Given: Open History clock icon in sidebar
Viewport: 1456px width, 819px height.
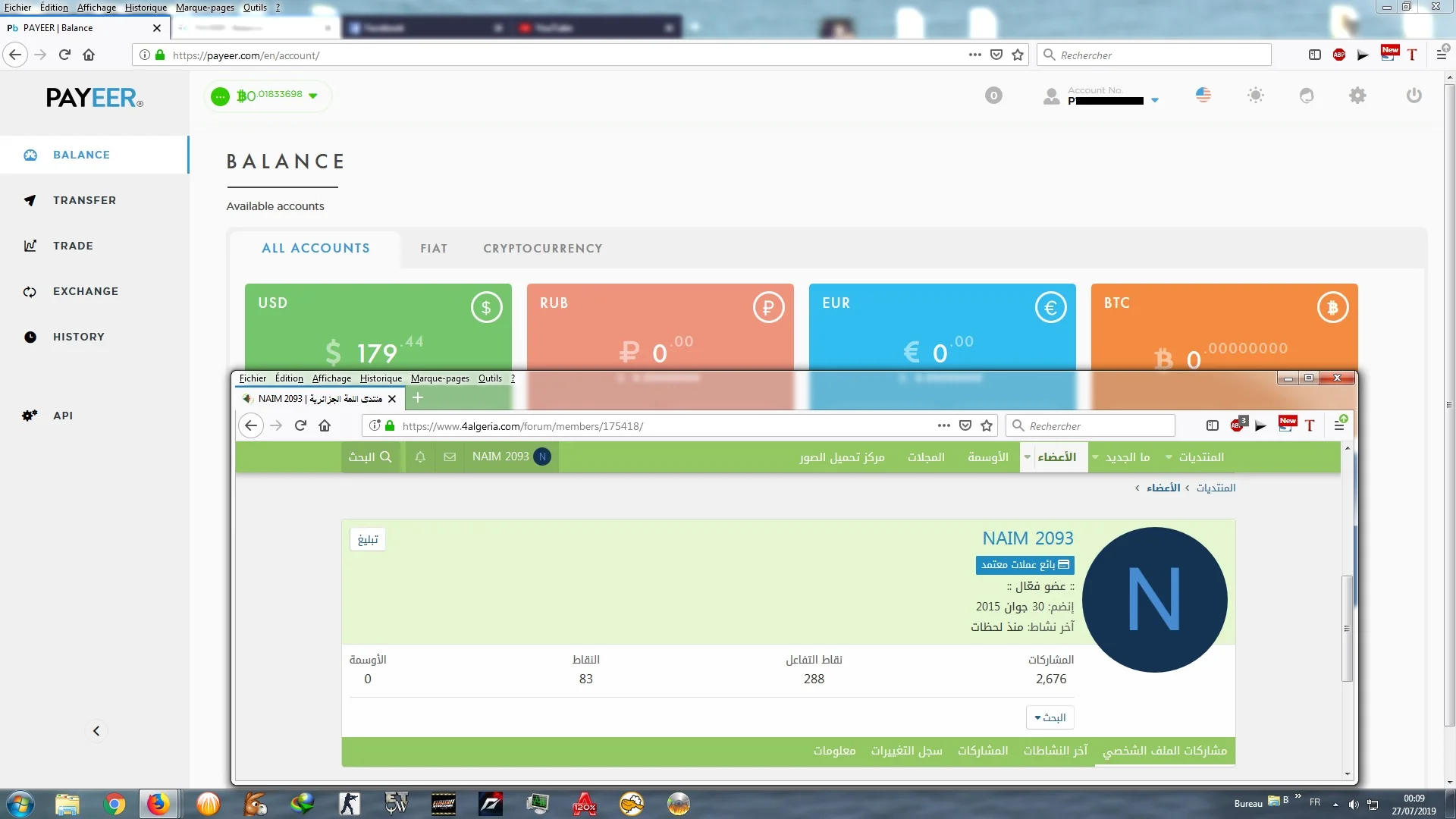Looking at the screenshot, I should (x=30, y=337).
